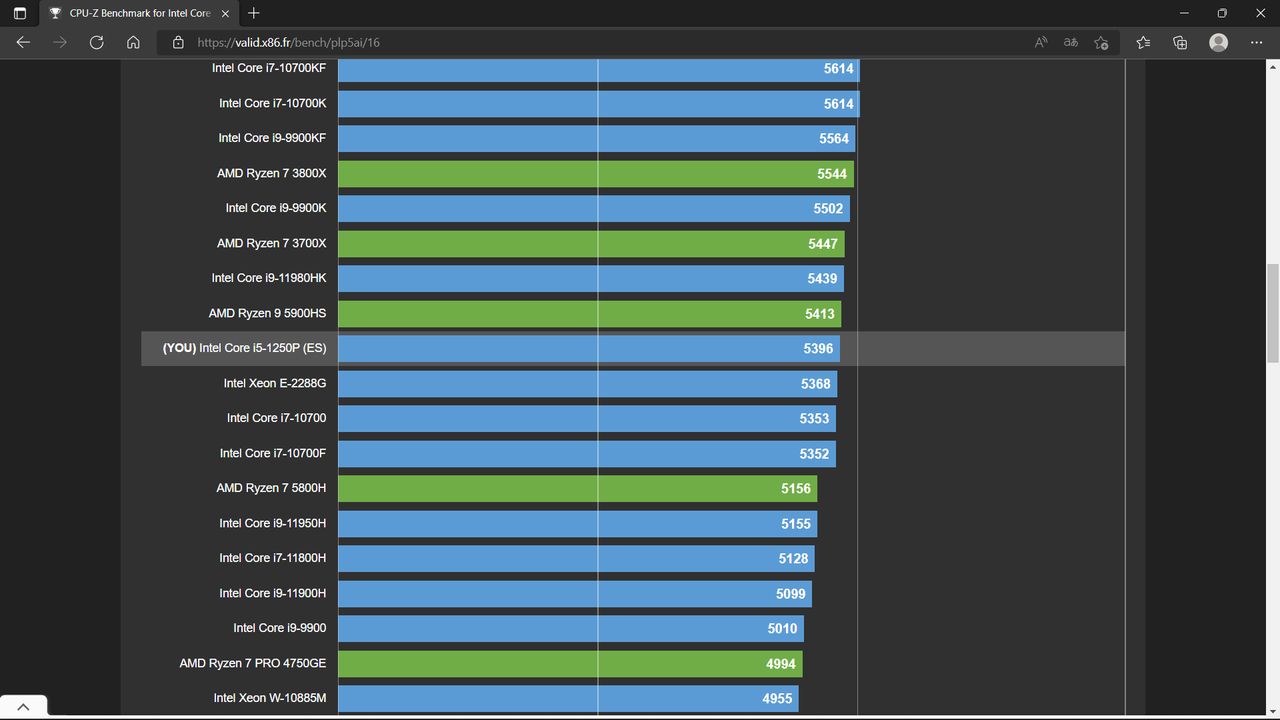Click the 5128 score value

[x=793, y=559]
